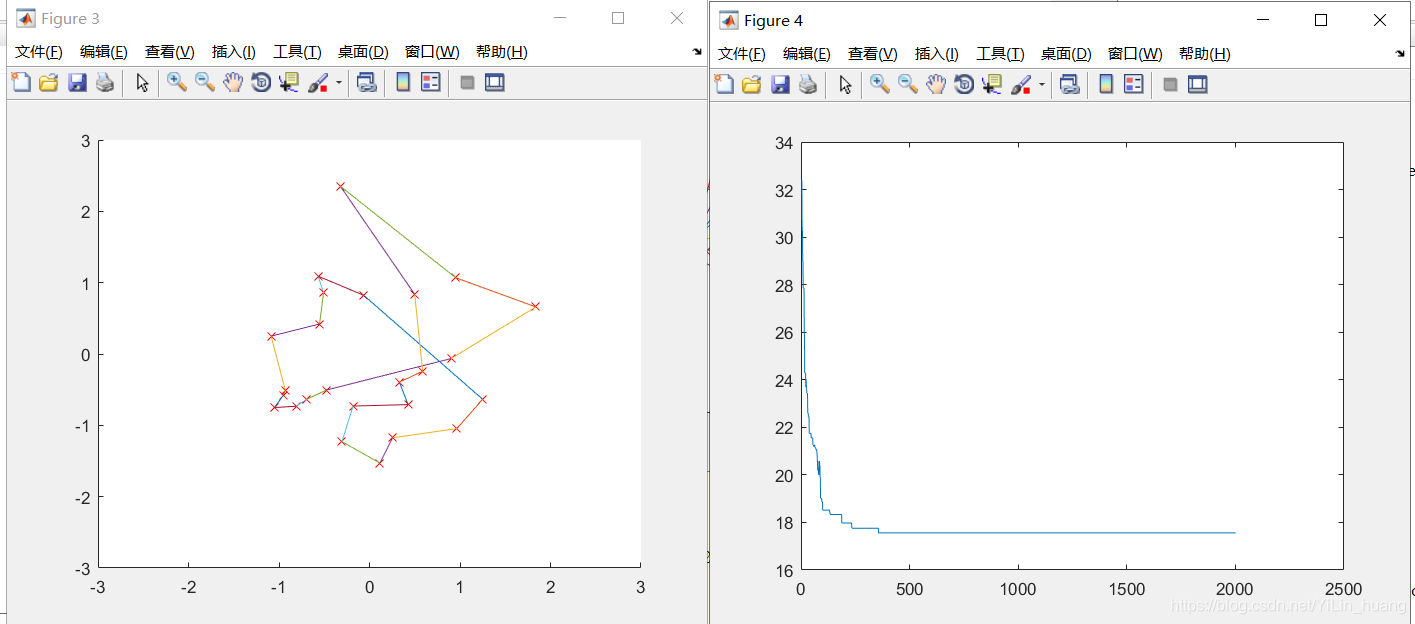Open 查看(V) menu in Figure 4
Viewport: 1415px width, 624px height.
(x=873, y=54)
